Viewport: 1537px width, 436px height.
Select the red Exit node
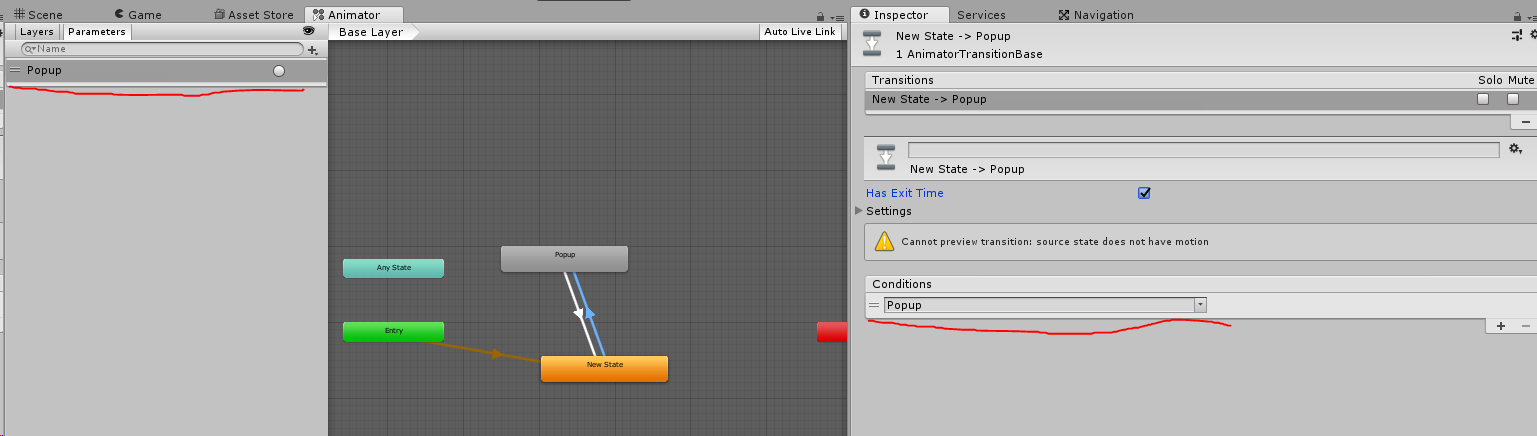point(832,331)
